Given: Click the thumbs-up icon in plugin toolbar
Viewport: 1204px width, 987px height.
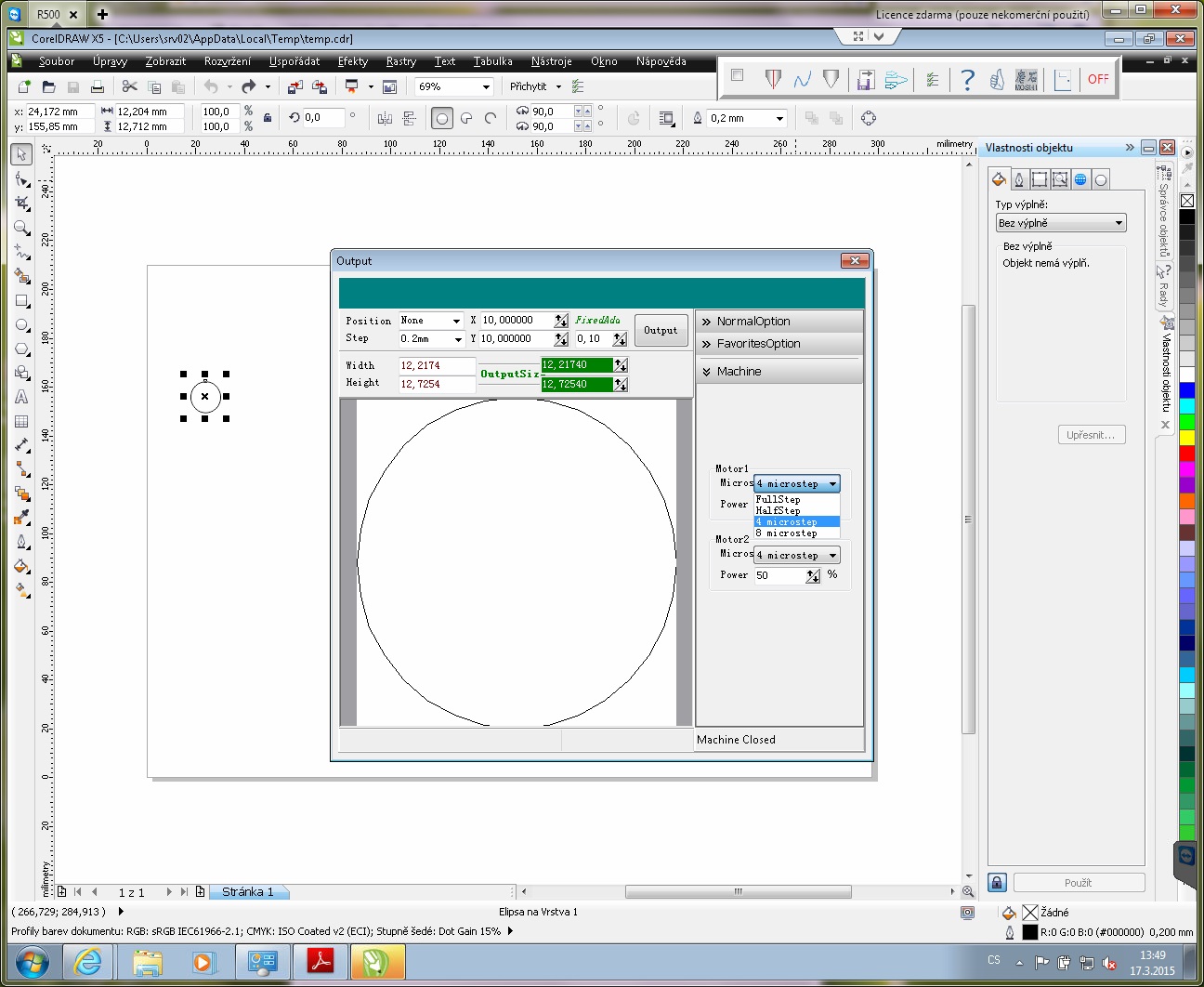Looking at the screenshot, I should point(997,80).
